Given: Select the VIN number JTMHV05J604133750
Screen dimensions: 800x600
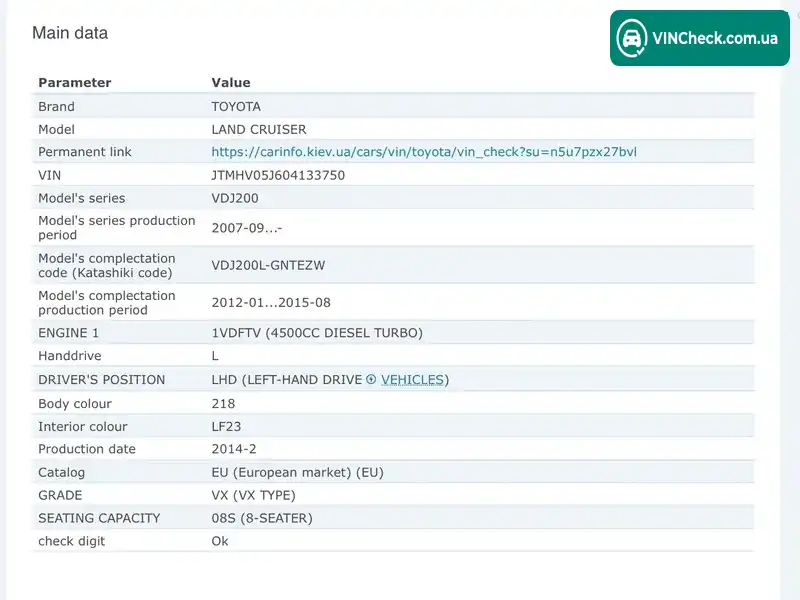Looking at the screenshot, I should pyautogui.click(x=278, y=175).
